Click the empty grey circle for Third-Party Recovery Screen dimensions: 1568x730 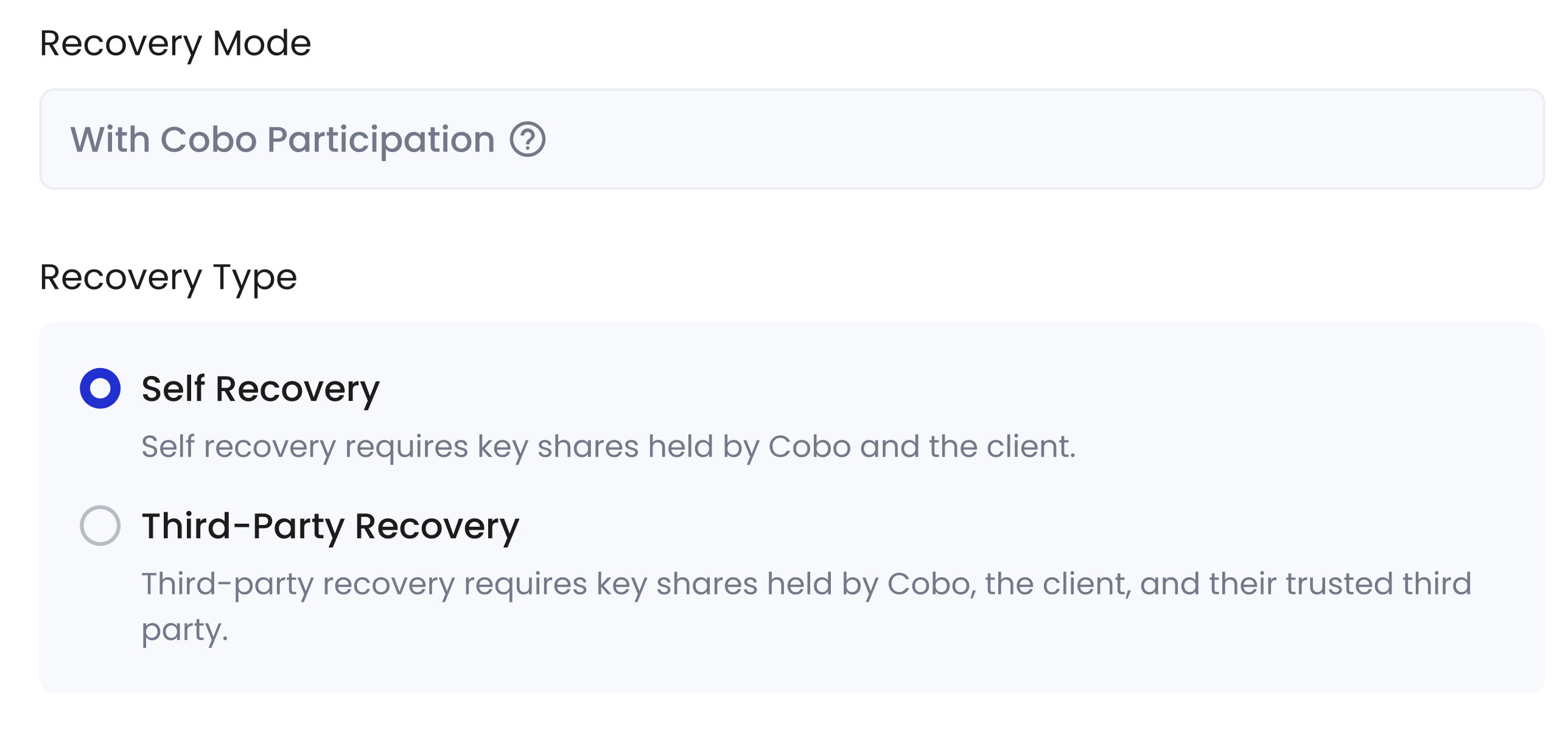(100, 526)
